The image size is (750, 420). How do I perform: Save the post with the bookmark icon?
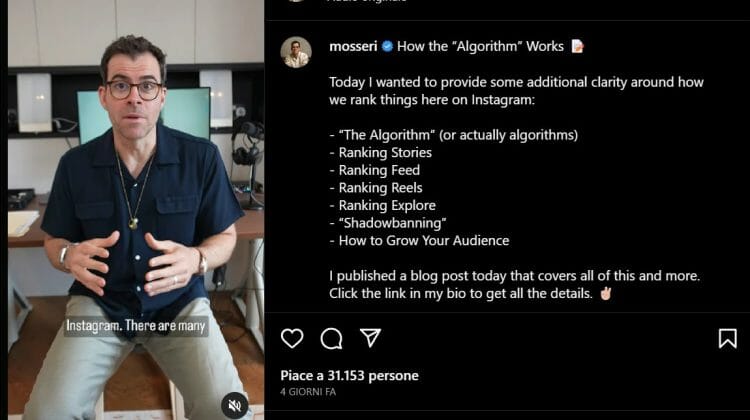(x=727, y=338)
